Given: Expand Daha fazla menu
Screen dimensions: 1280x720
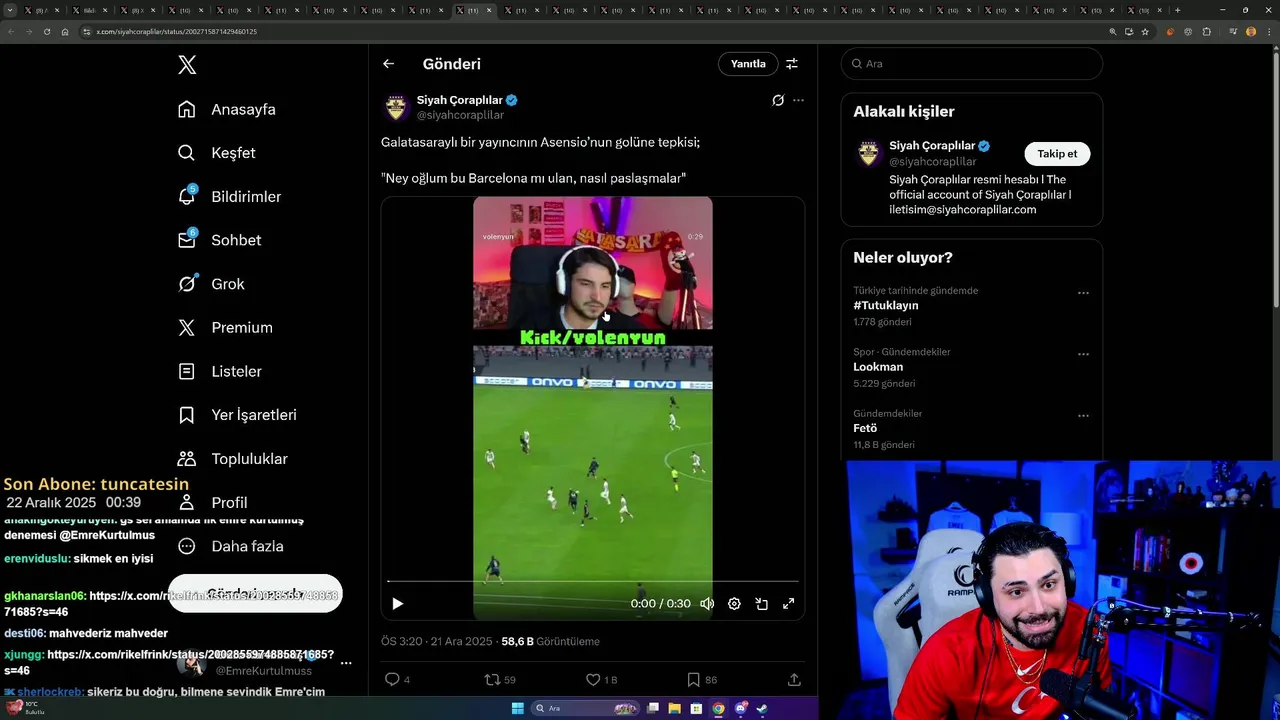Looking at the screenshot, I should tap(231, 546).
